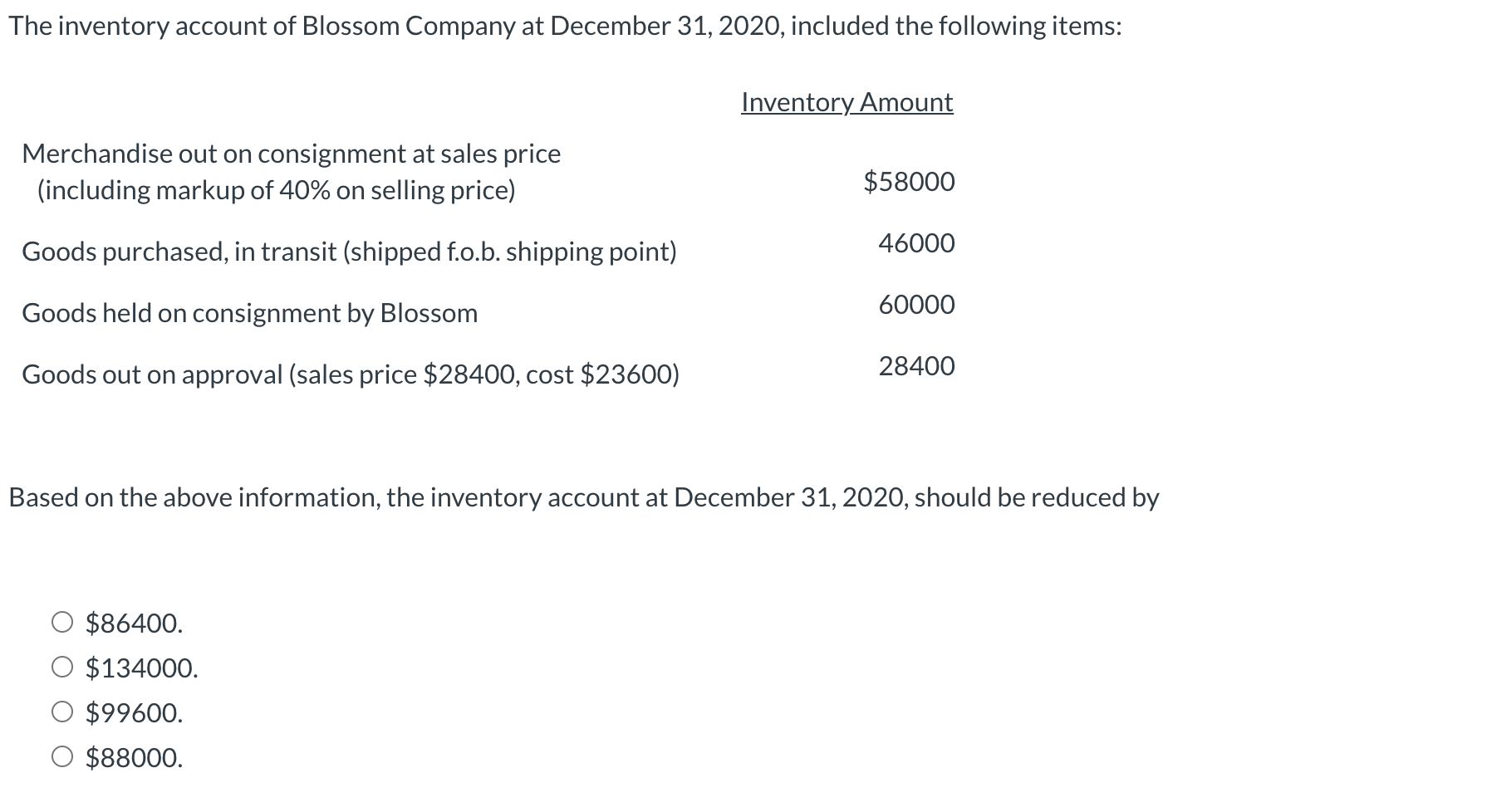This screenshot has width=1487, height=812.
Task: Click the underlined Inventory Amount heading
Action: point(847,102)
